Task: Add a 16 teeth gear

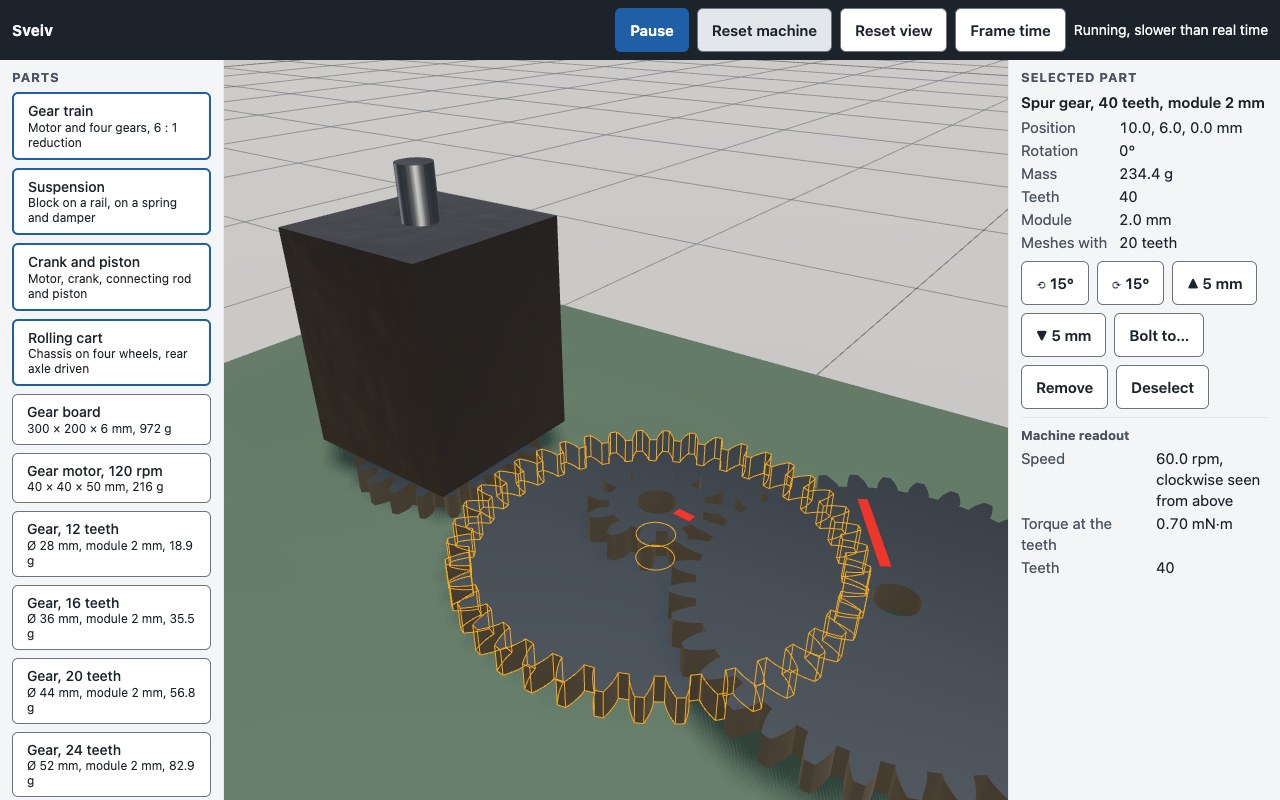Action: 111,618
